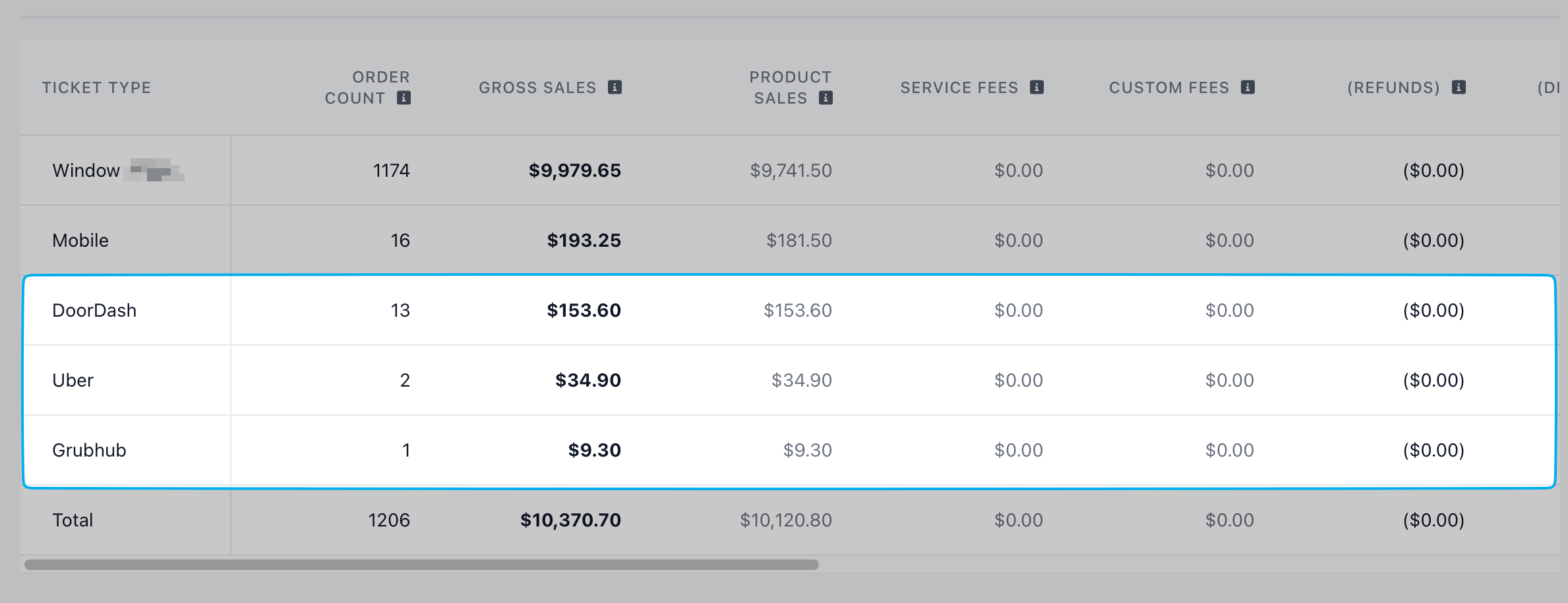The height and width of the screenshot is (603, 1568).
Task: Click the Refunds info icon
Action: tap(1459, 87)
